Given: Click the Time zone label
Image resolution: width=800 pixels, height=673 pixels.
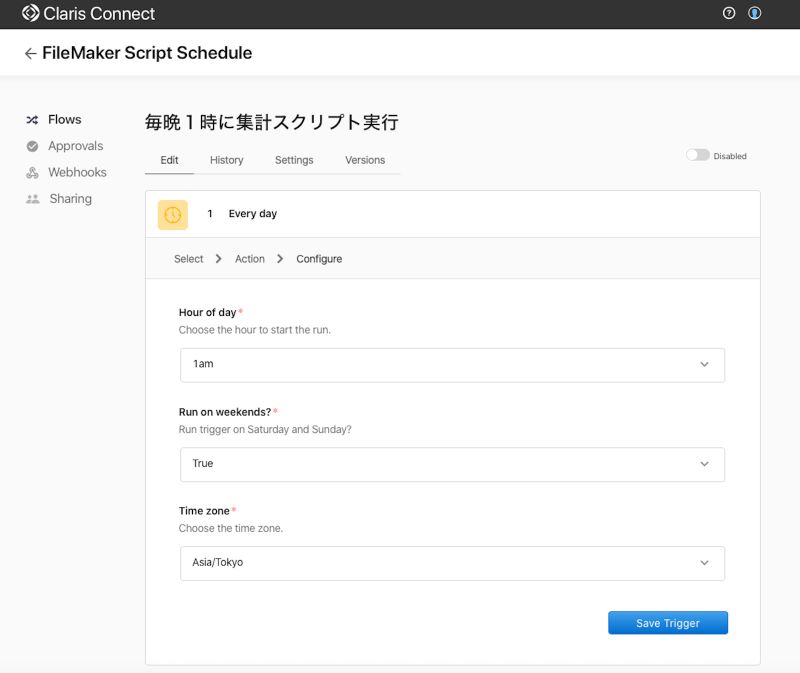Looking at the screenshot, I should pyautogui.click(x=204, y=511).
